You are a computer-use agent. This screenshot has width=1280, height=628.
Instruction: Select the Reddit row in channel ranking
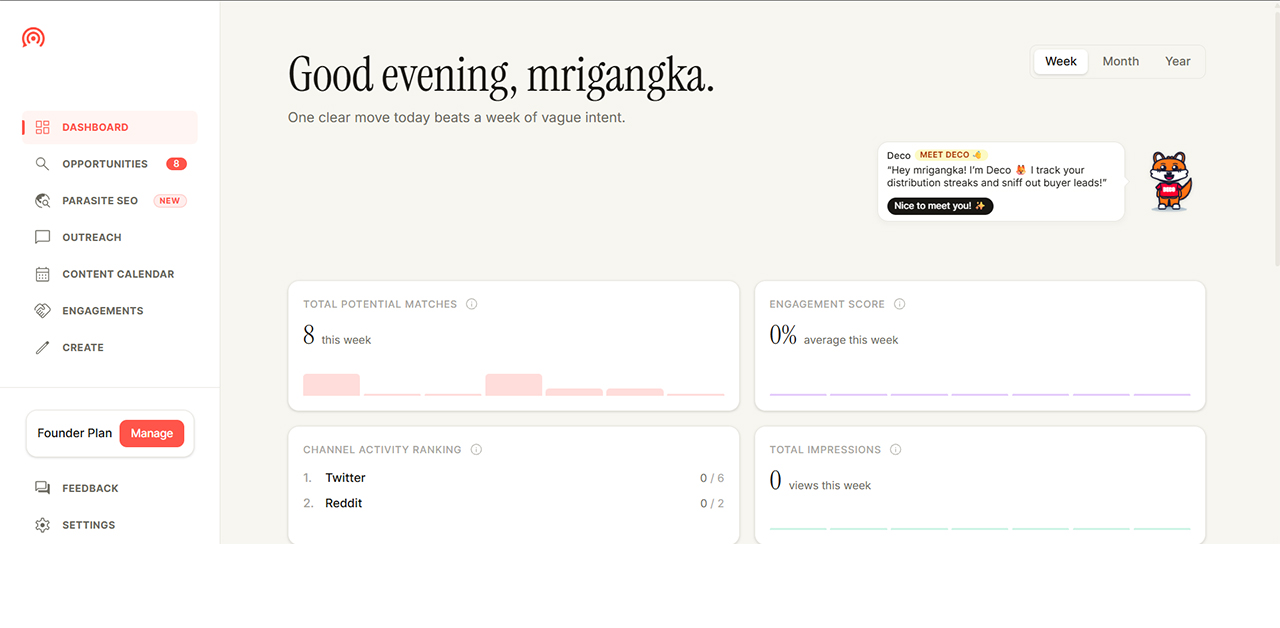514,503
